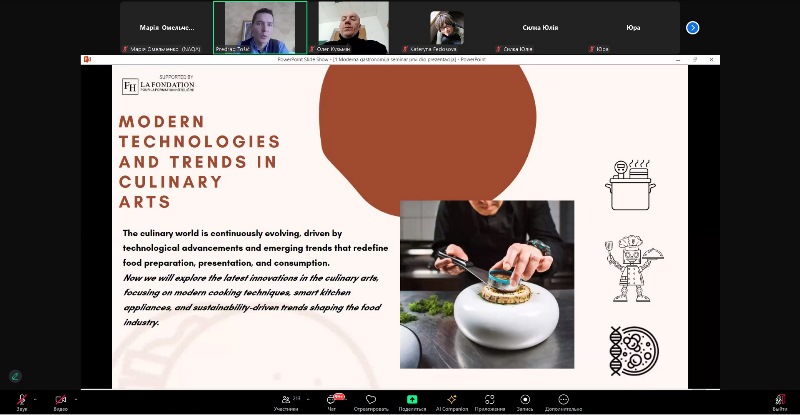Click 'focusing on modern cooking techniques' line
Viewport: 800px width, 415px height.
[x=237, y=292]
